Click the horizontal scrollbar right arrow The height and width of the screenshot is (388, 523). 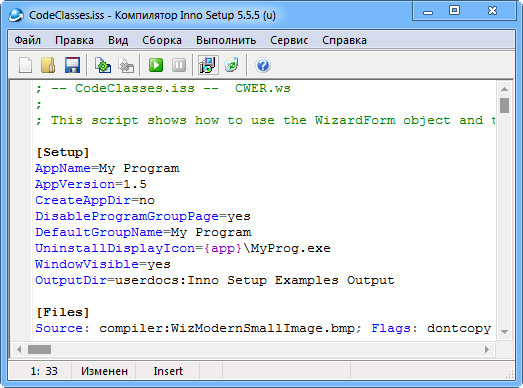click(x=487, y=349)
